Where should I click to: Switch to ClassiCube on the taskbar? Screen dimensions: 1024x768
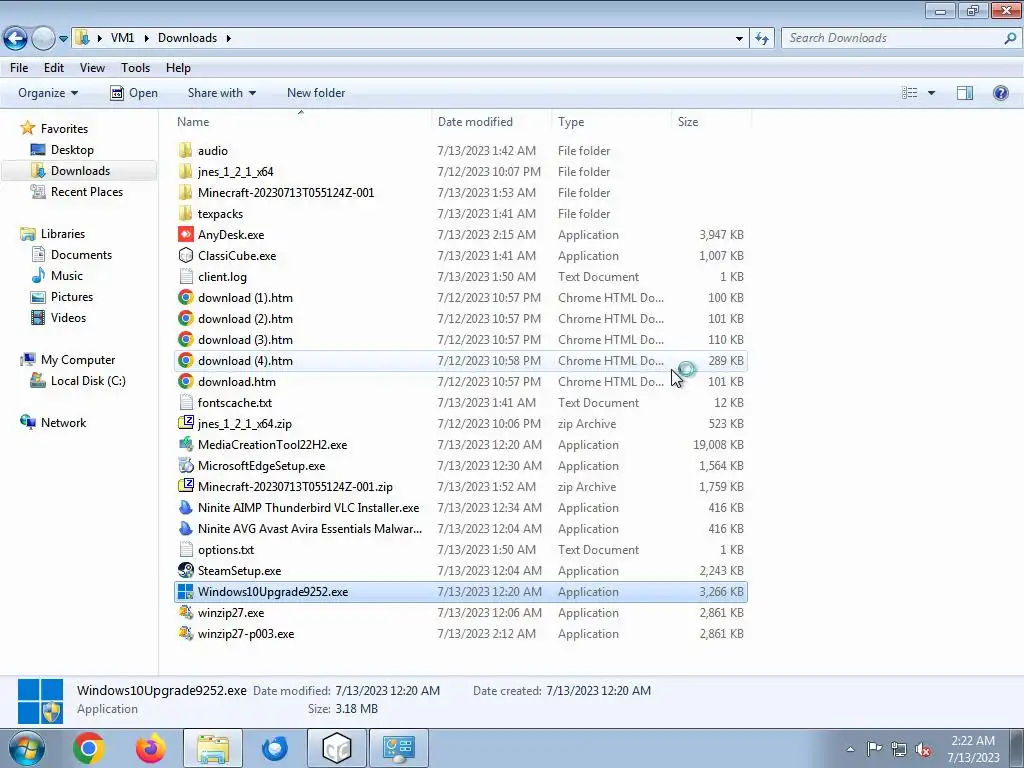pyautogui.click(x=337, y=748)
